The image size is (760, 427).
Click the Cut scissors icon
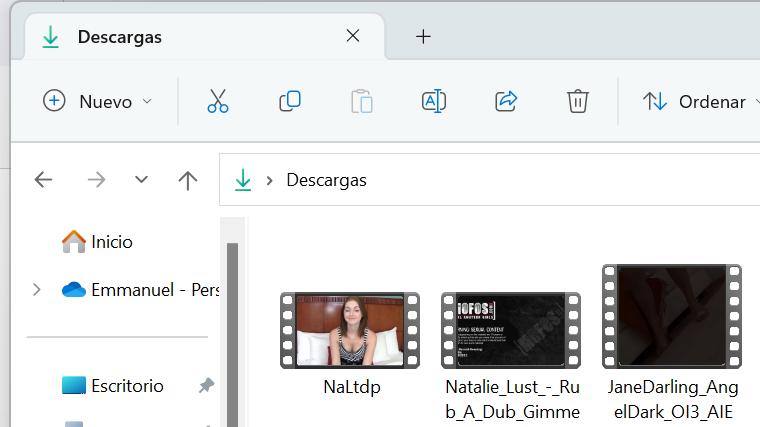[x=218, y=101]
